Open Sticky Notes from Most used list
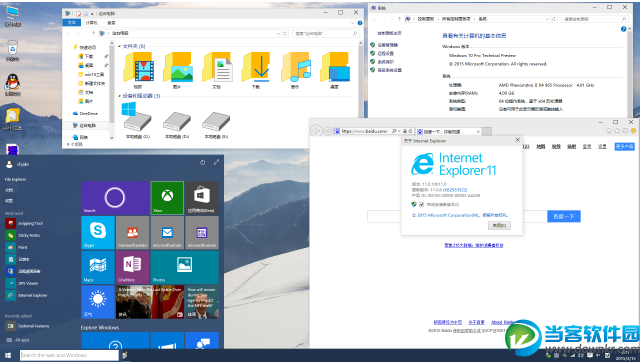The width and height of the screenshot is (641, 363). click(23, 235)
